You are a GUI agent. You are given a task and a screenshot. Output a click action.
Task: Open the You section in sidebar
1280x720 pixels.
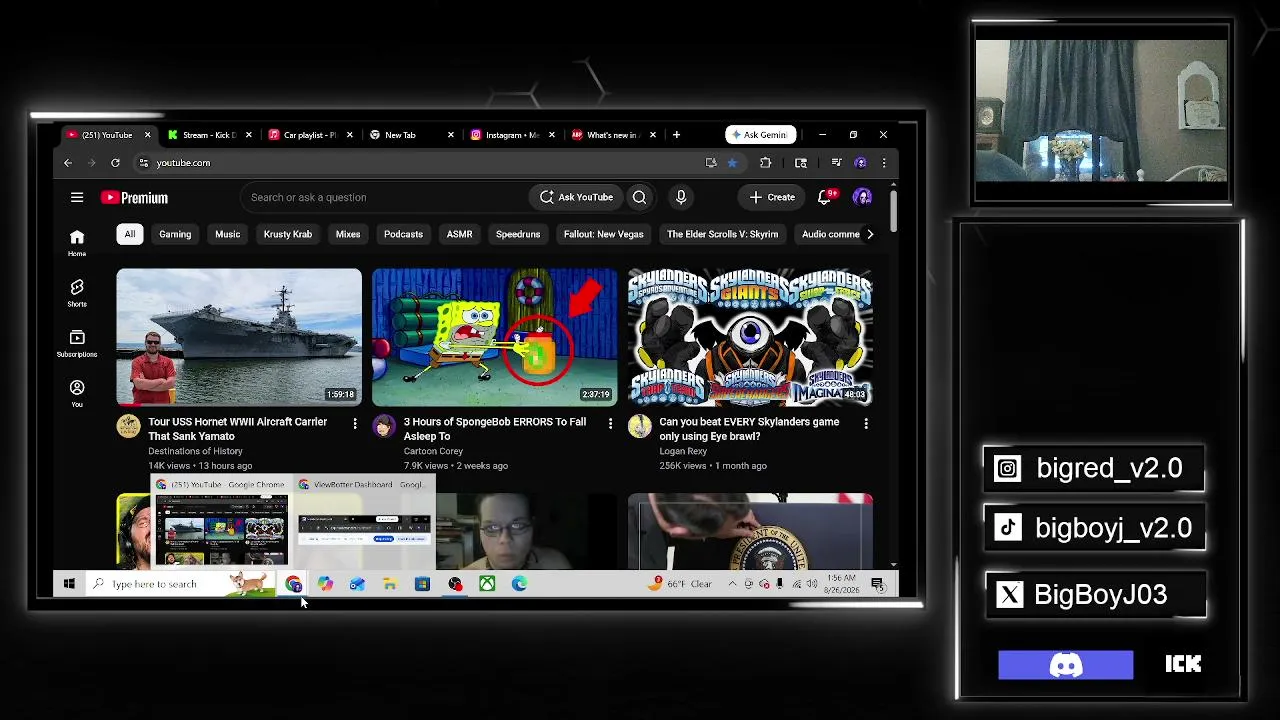(x=77, y=393)
